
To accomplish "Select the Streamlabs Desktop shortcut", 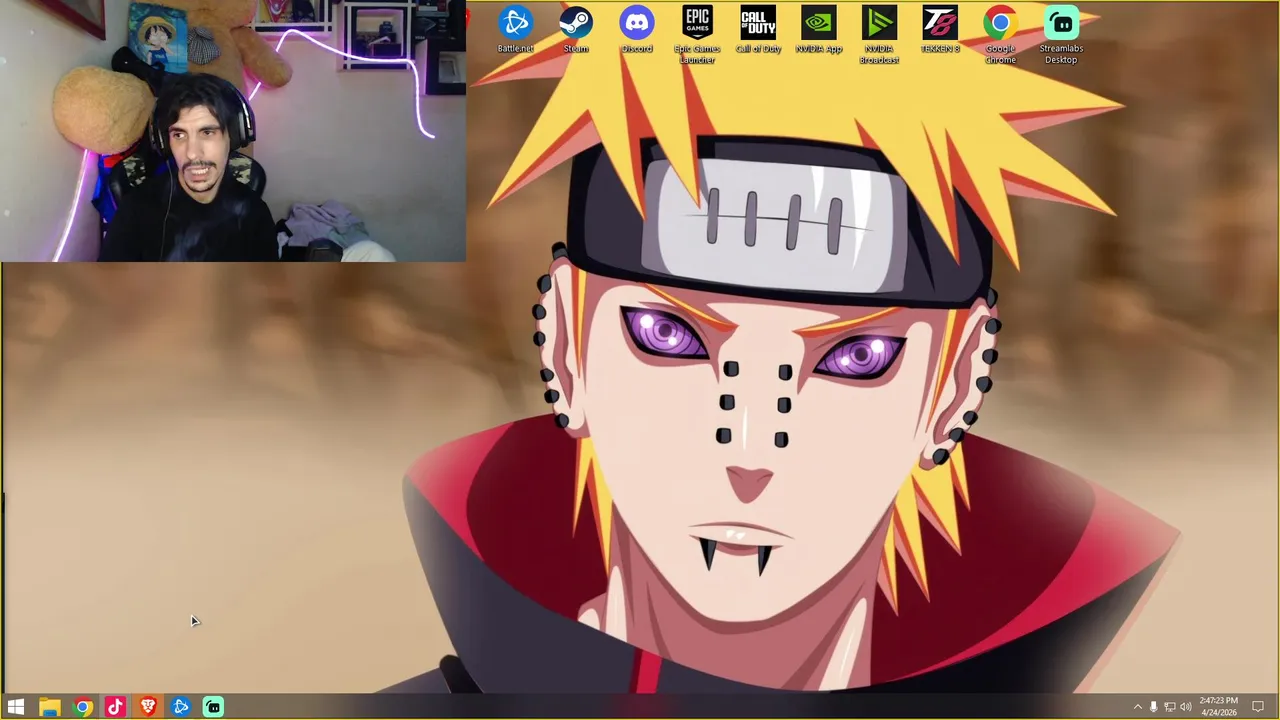I will [x=1061, y=36].
